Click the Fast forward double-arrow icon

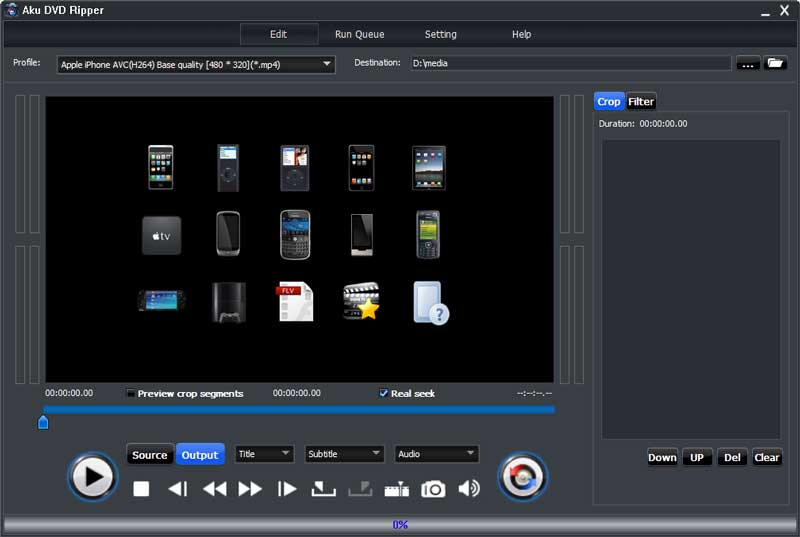250,489
